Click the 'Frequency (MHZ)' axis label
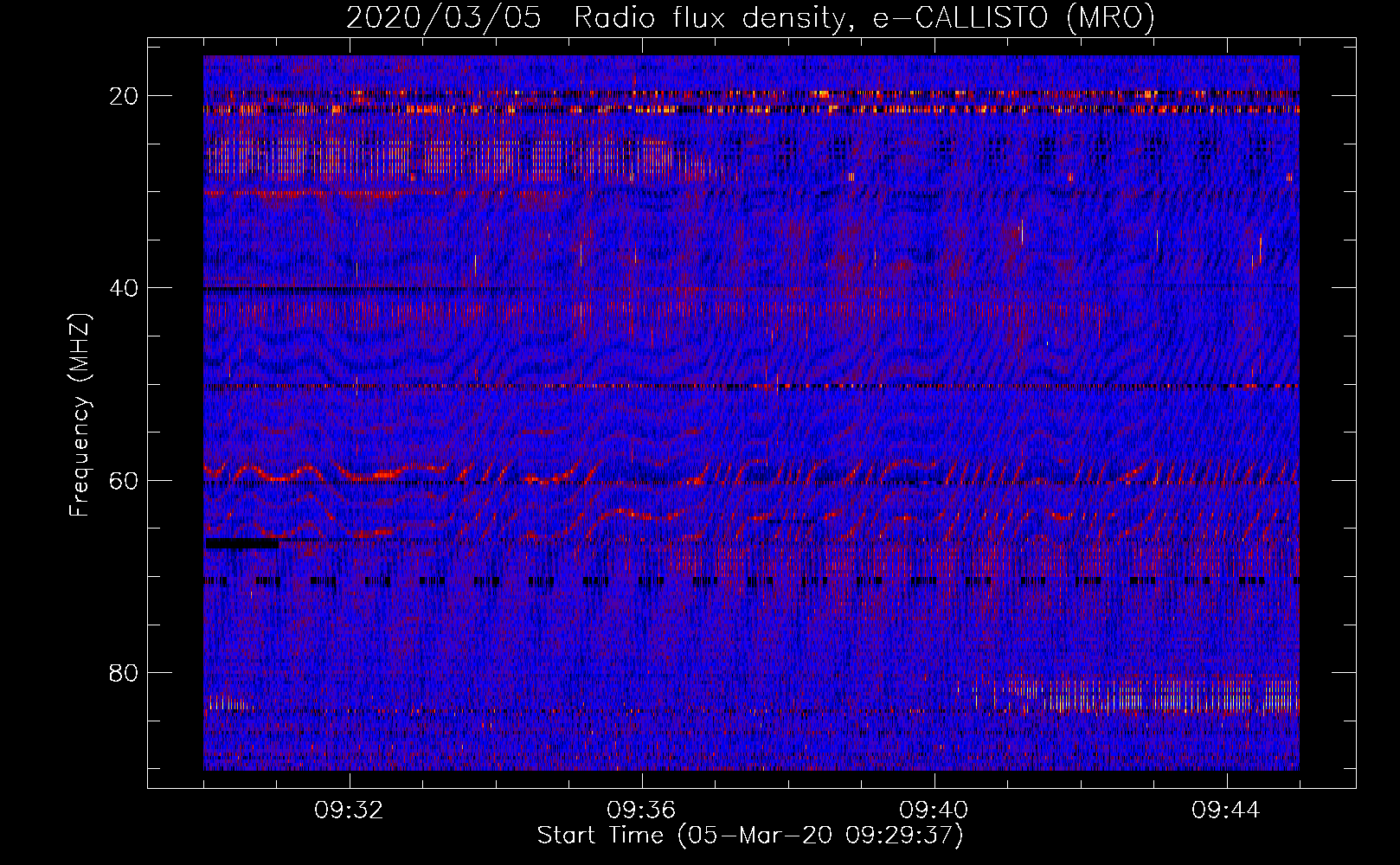 [80, 415]
